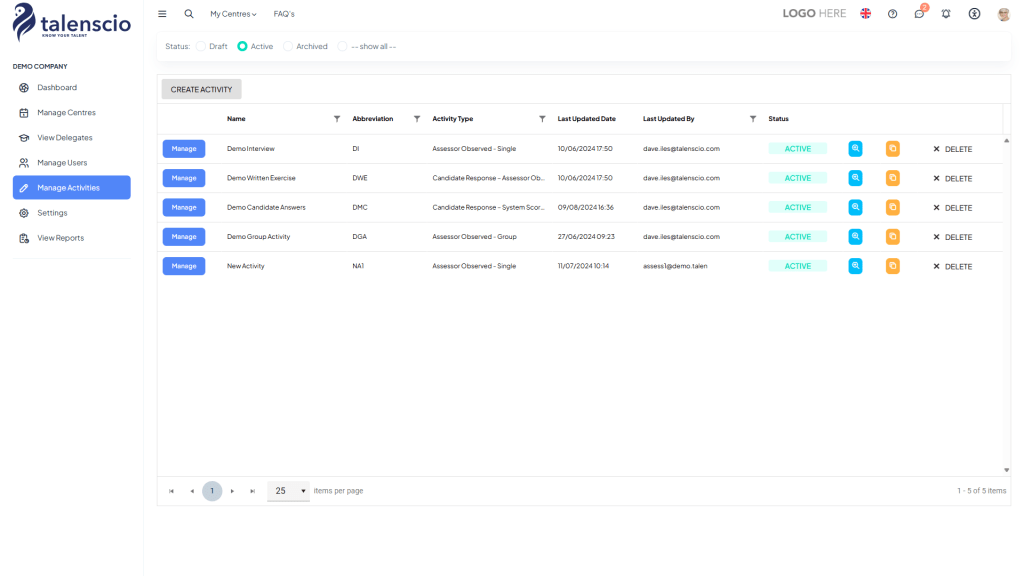Open Manage Activities in the sidebar
1024x576 pixels.
[x=72, y=187]
